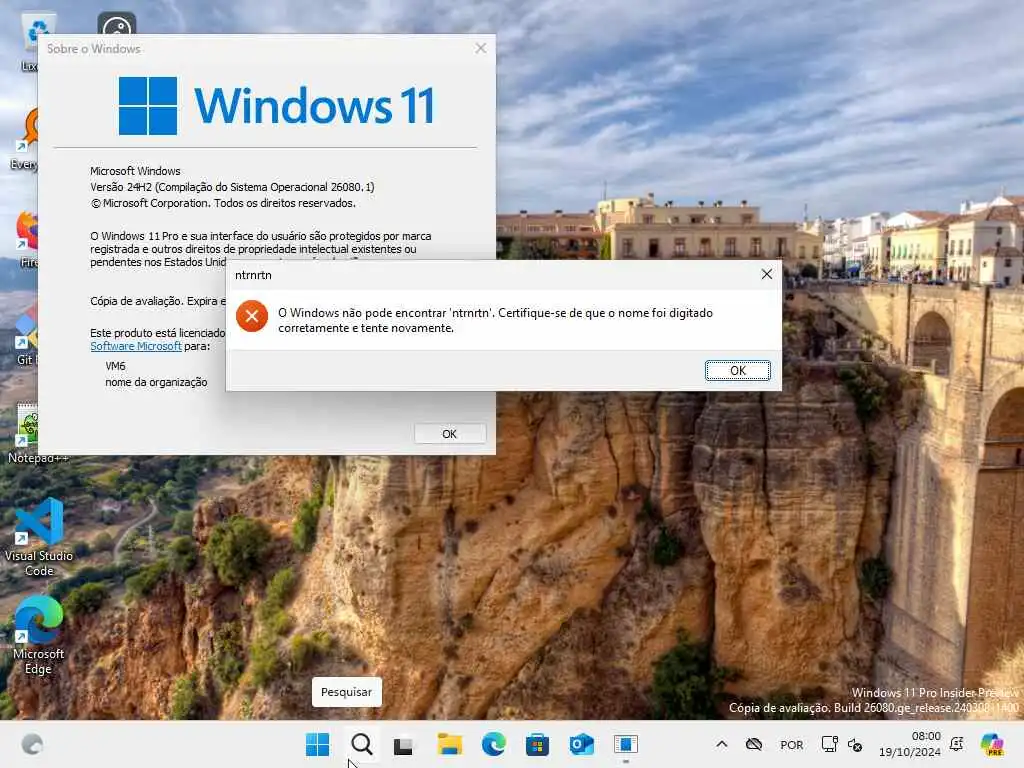
Task: Select the Everything desktop shortcut
Action: pos(26,140)
